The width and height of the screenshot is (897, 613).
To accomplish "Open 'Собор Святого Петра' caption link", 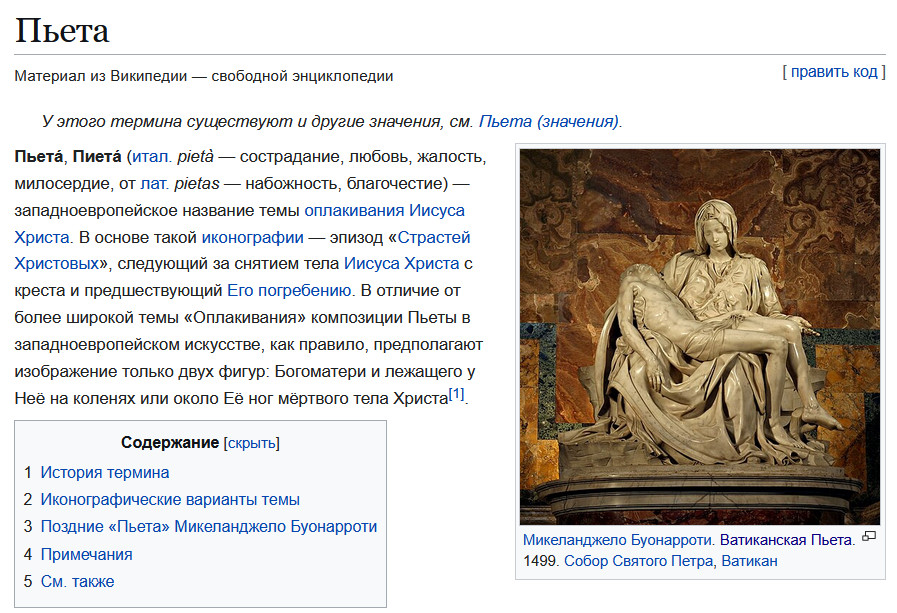I will point(638,561).
